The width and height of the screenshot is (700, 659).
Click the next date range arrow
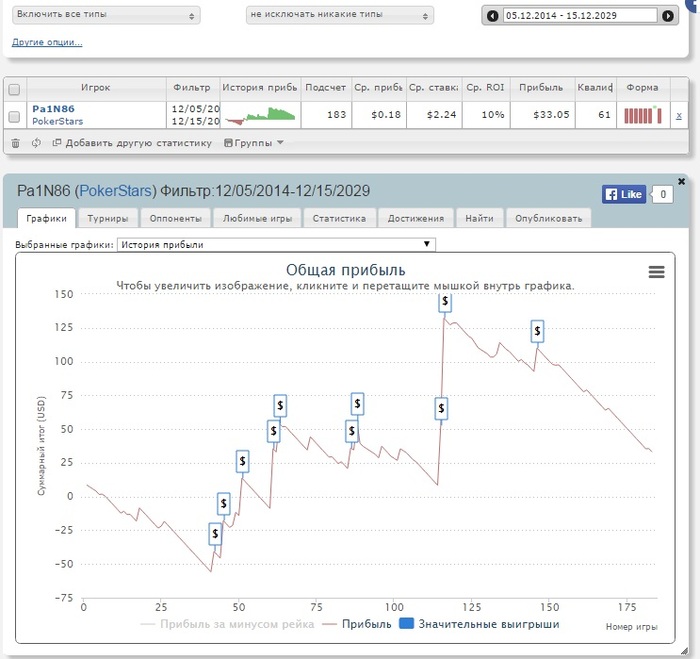coord(667,16)
